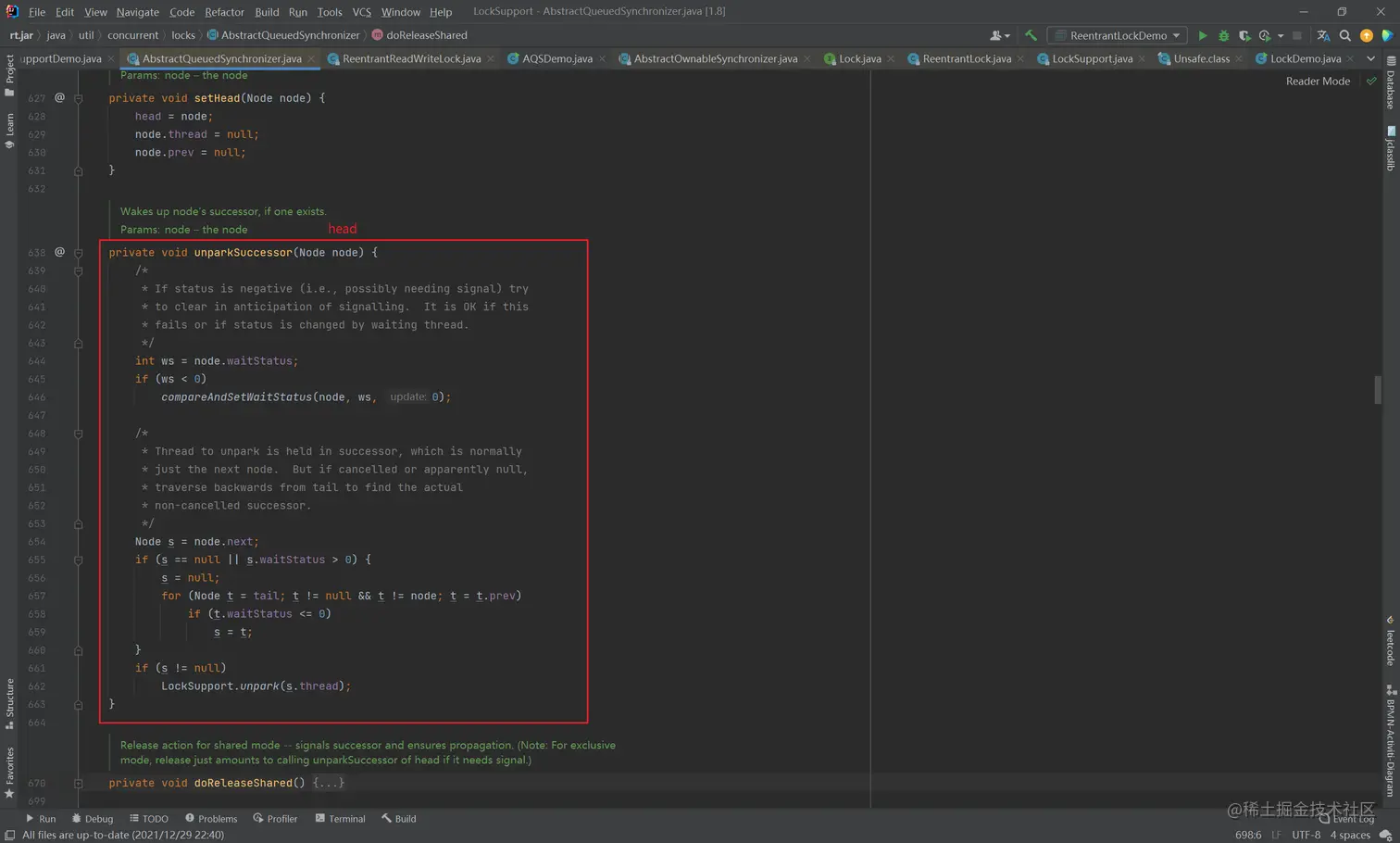Open the Project tool window
1400x843 pixels.
click(9, 75)
